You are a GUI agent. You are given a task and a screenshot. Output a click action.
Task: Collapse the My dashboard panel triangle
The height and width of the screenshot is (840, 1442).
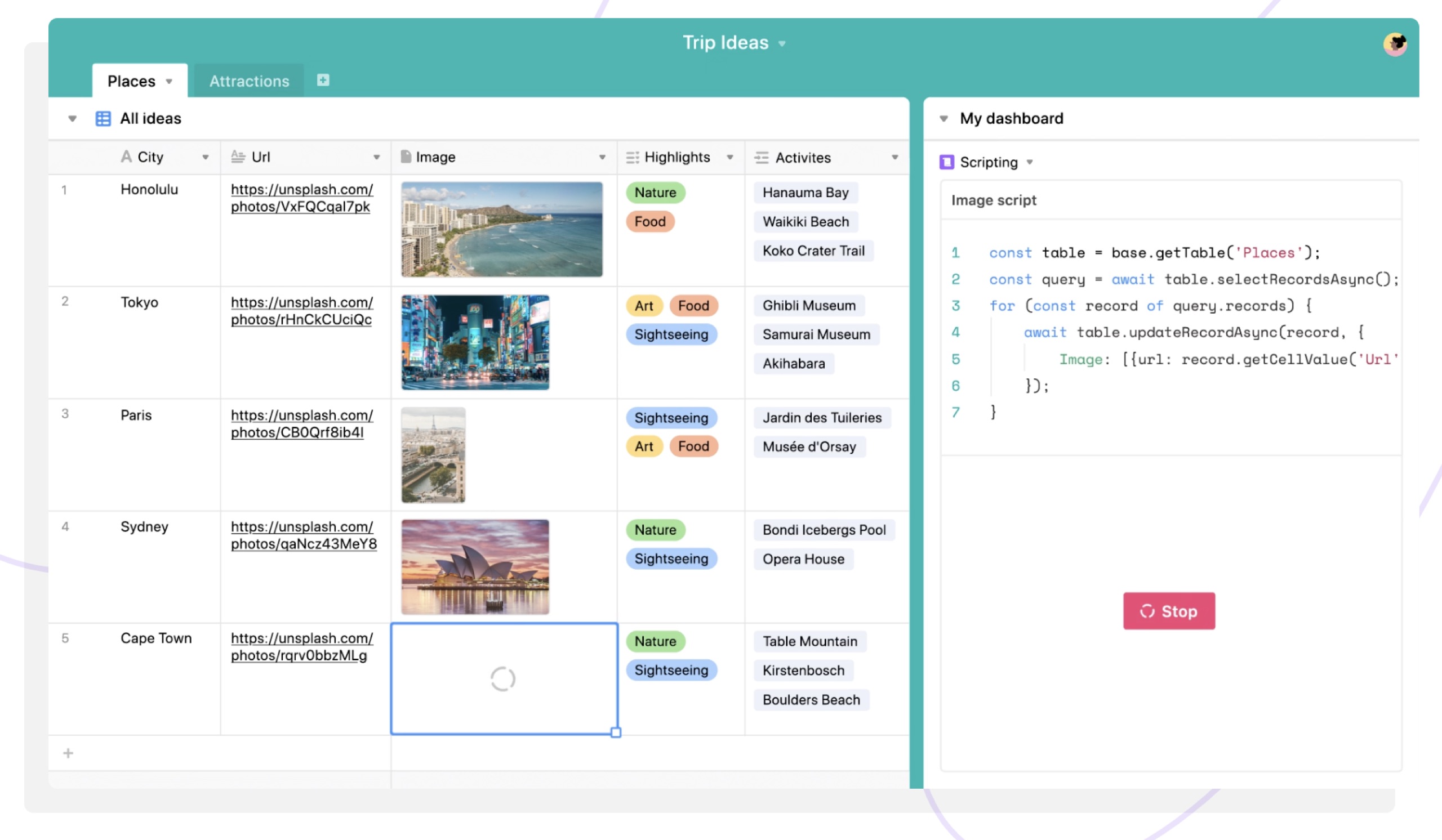tap(943, 118)
